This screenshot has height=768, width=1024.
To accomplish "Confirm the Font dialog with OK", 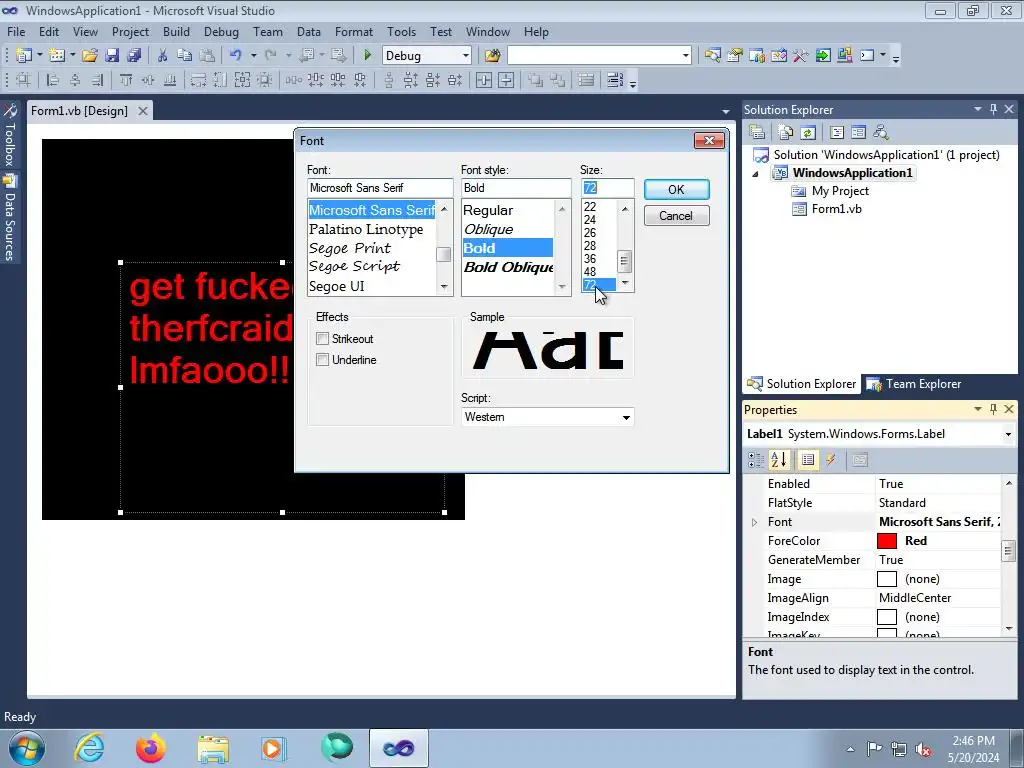I will 676,189.
